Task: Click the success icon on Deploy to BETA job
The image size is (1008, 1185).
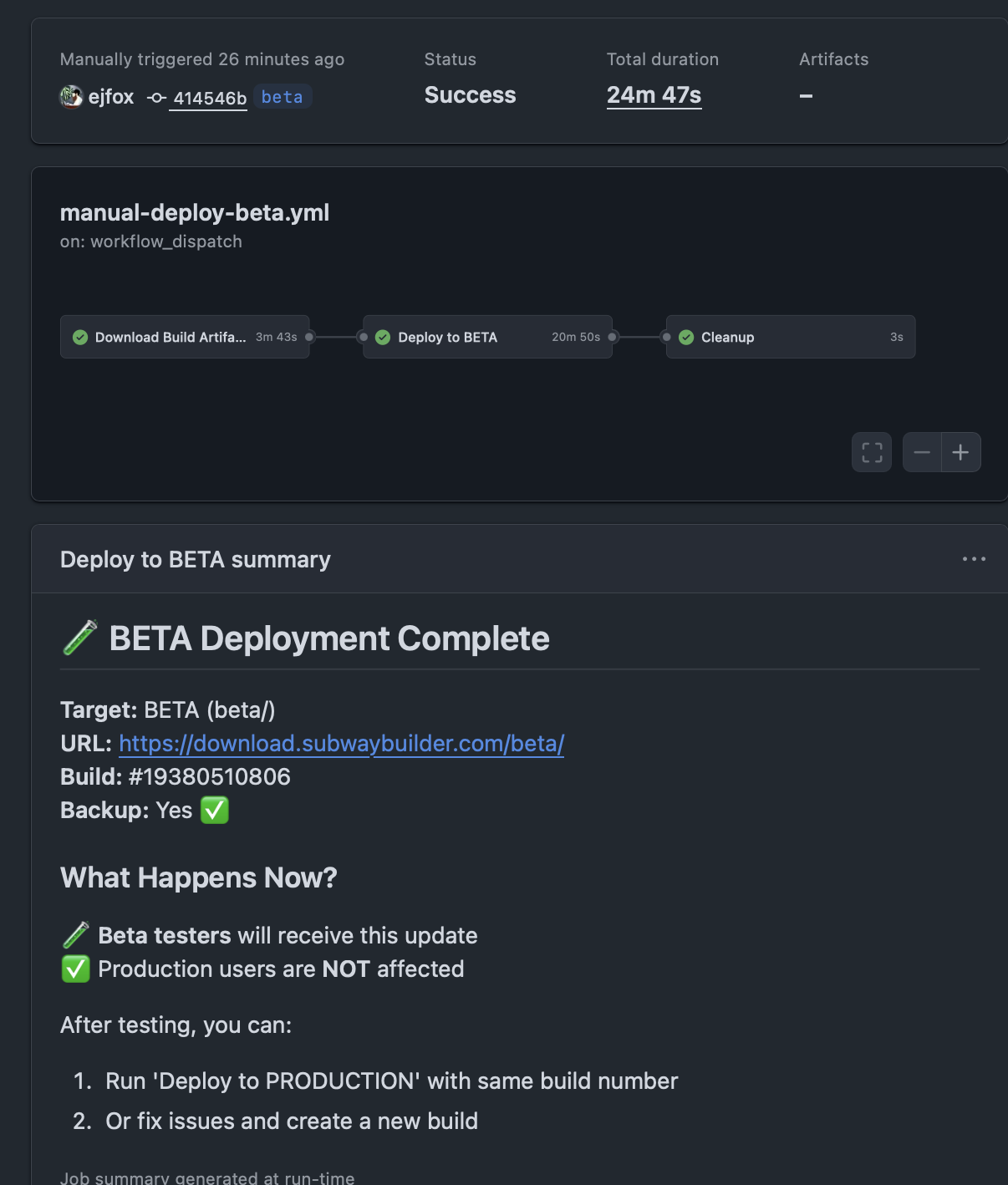Action: pos(384,337)
